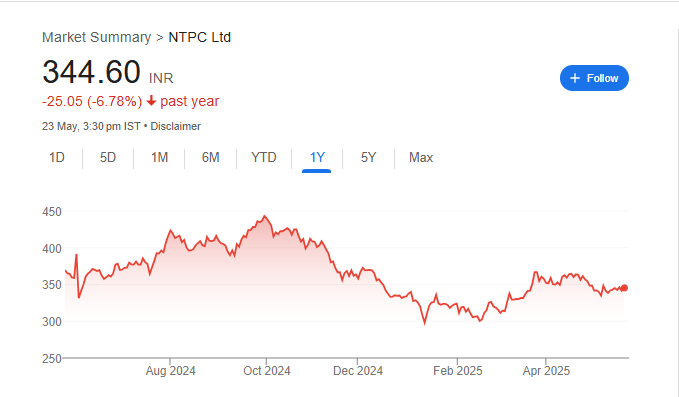Click the Follow button
Viewport: 679px width, 397px height.
(594, 78)
